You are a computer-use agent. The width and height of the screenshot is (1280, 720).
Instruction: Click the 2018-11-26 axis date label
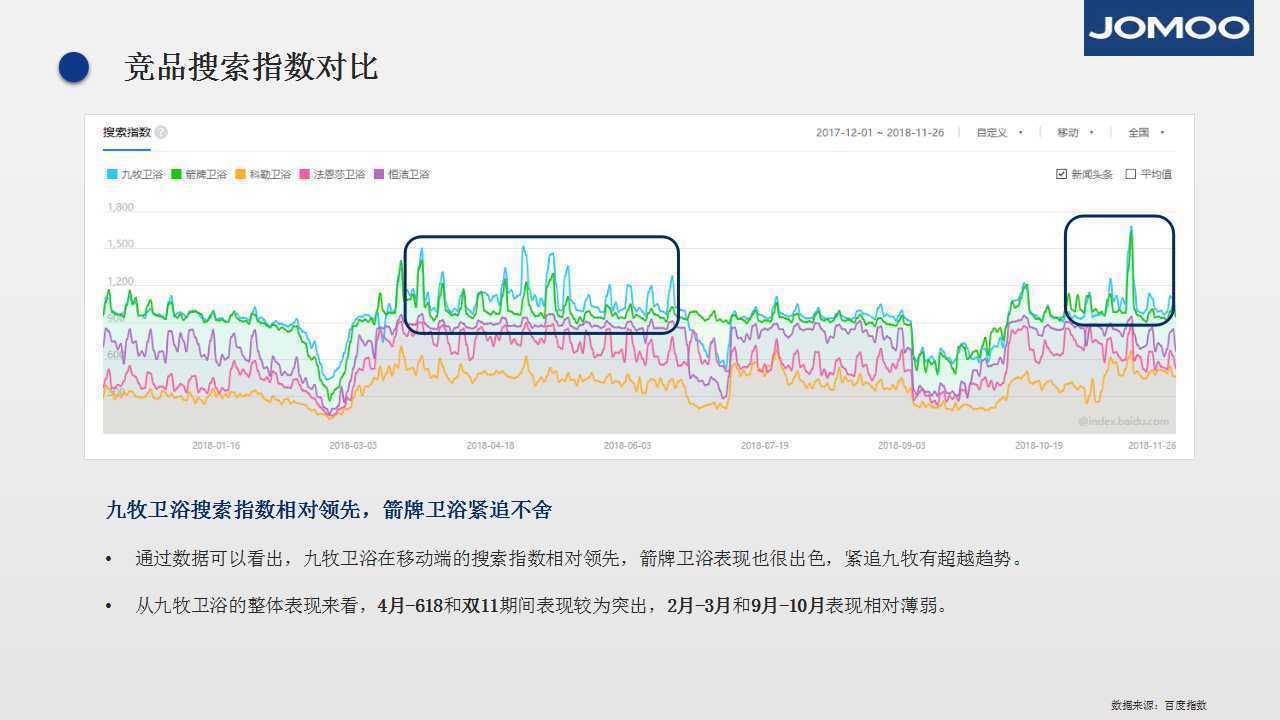click(x=1152, y=446)
